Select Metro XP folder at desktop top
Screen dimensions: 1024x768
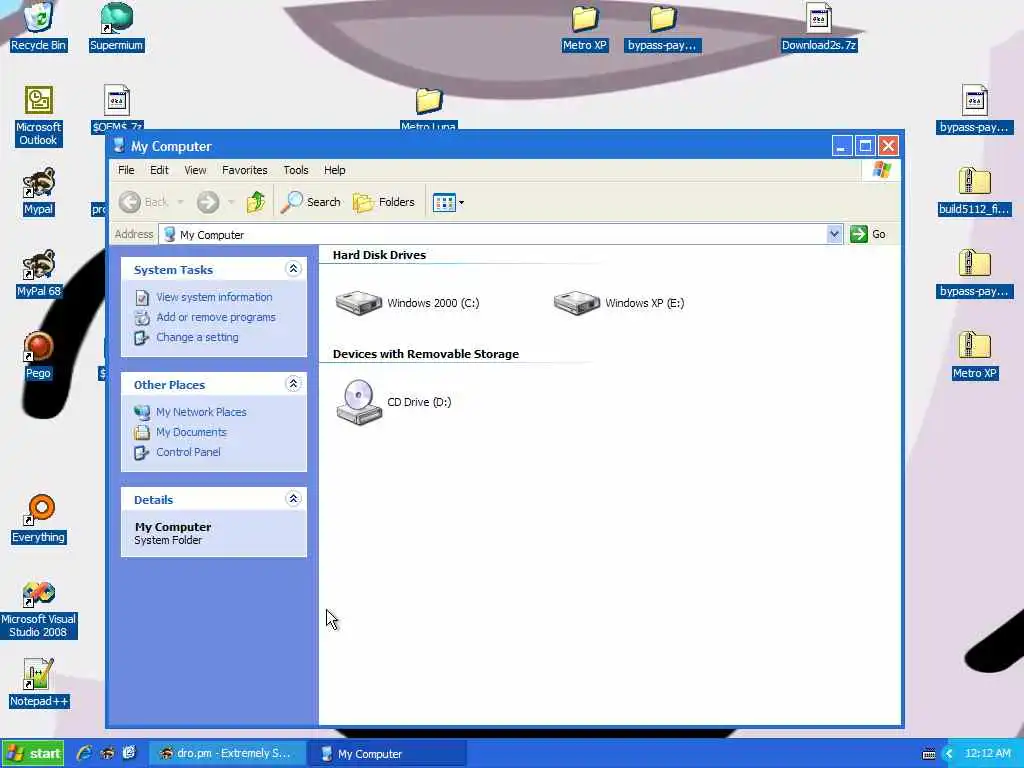coord(584,27)
